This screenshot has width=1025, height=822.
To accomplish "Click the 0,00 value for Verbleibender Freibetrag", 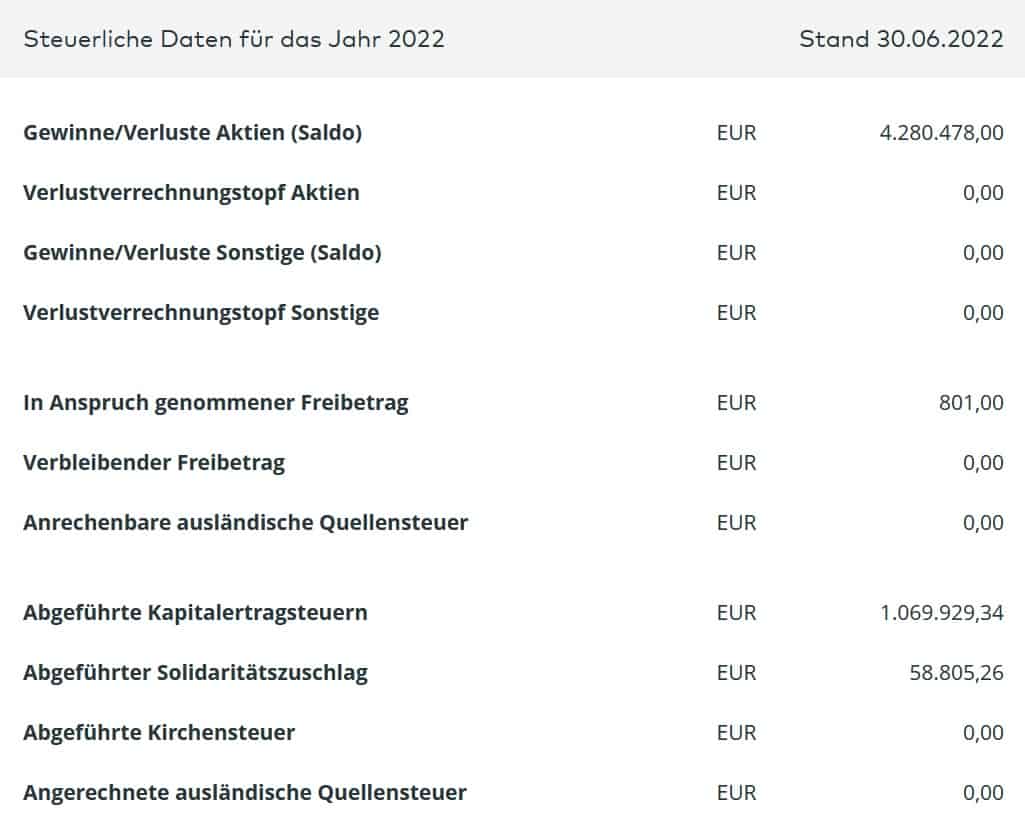I will click(x=983, y=462).
